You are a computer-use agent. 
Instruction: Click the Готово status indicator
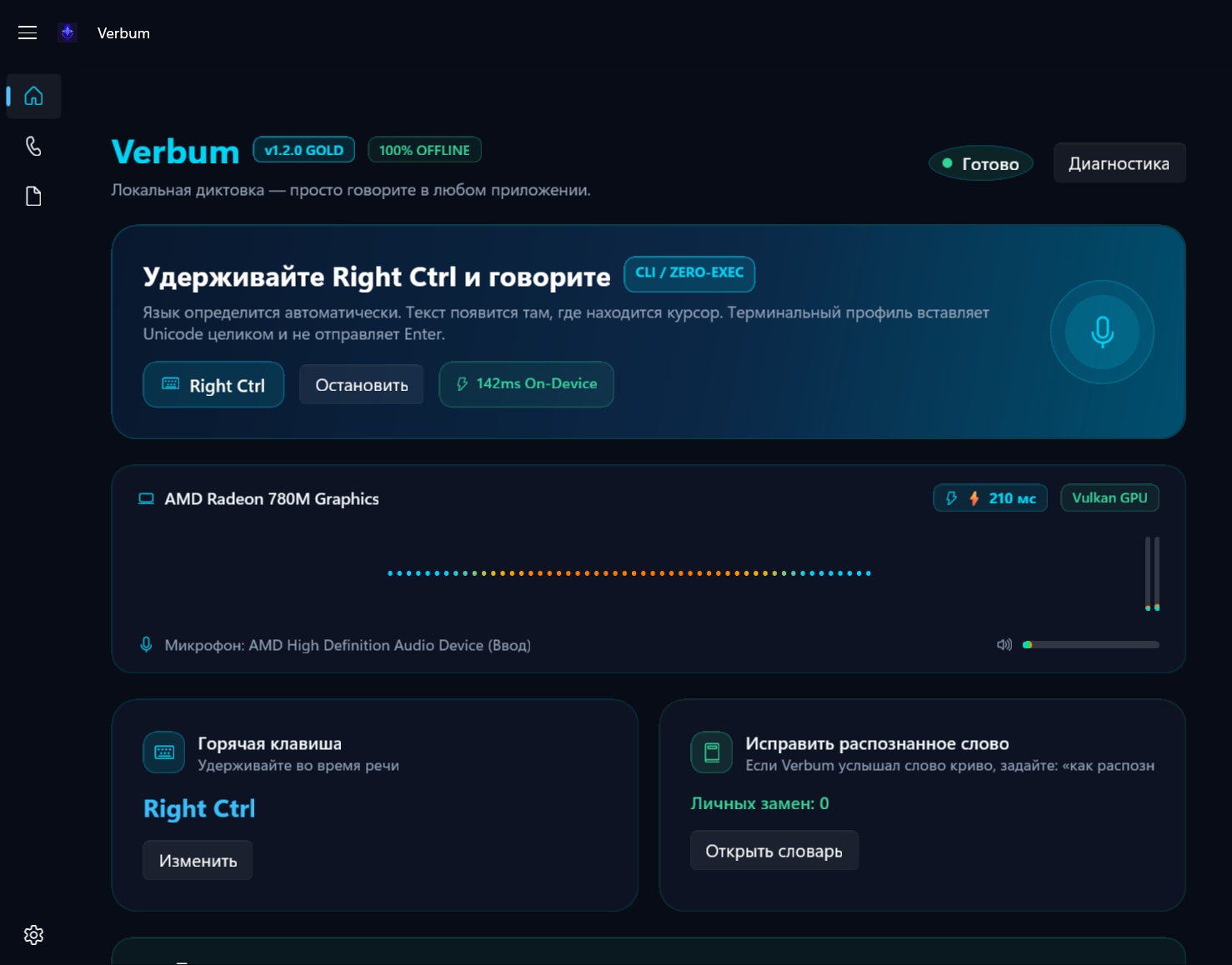tap(981, 163)
